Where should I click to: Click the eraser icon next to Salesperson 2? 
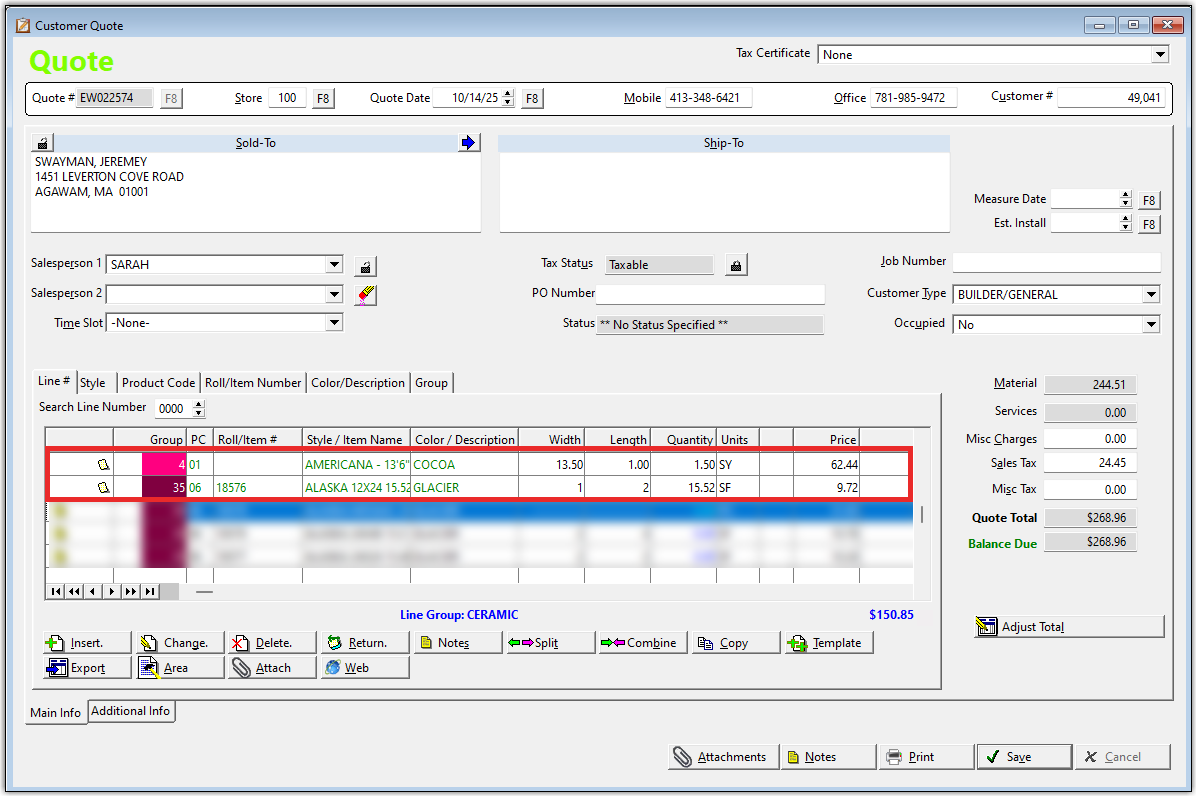(x=366, y=295)
